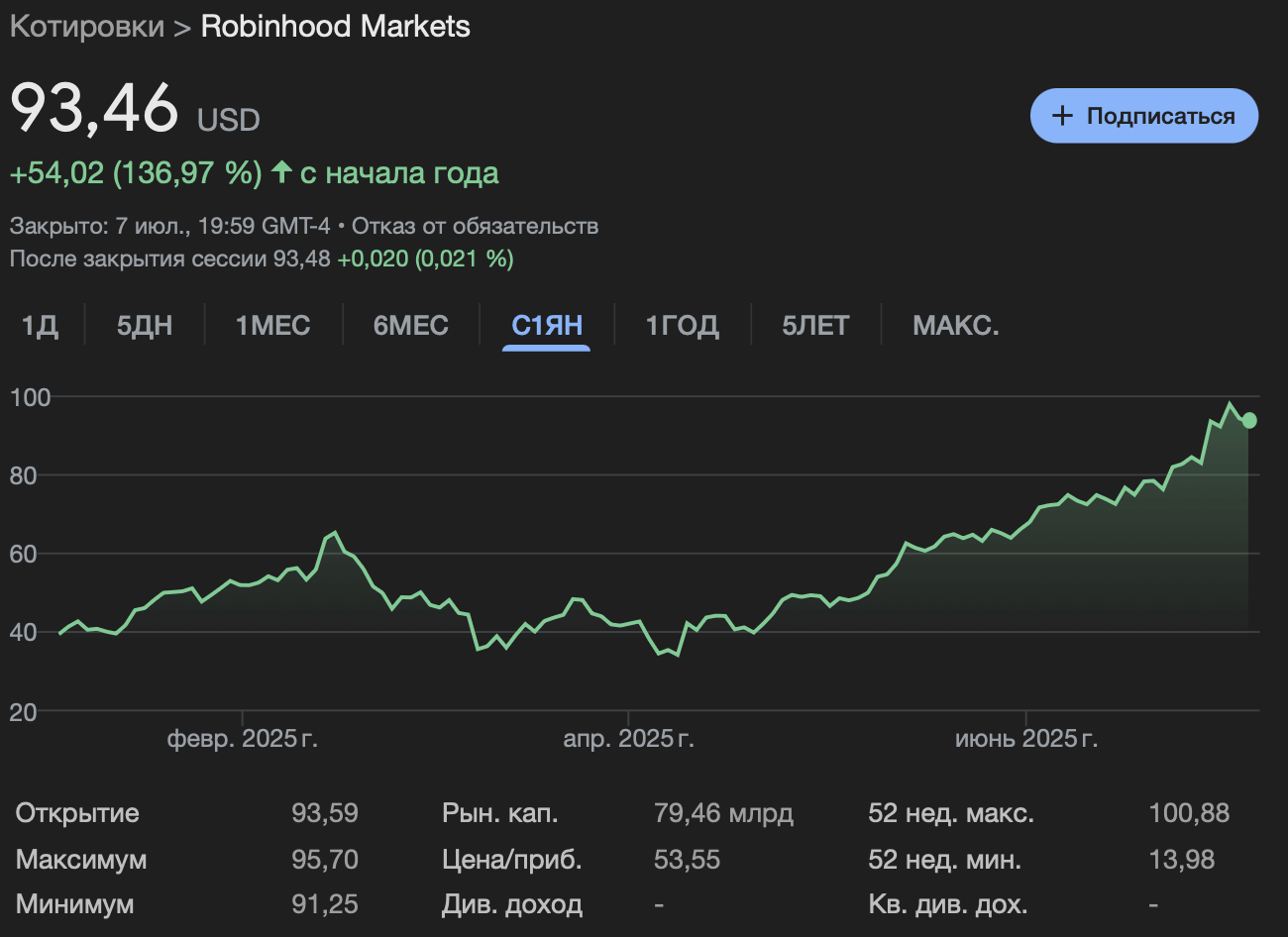Click the Цена/приб. label
Image resolution: width=1288 pixels, height=937 pixels.
click(512, 860)
